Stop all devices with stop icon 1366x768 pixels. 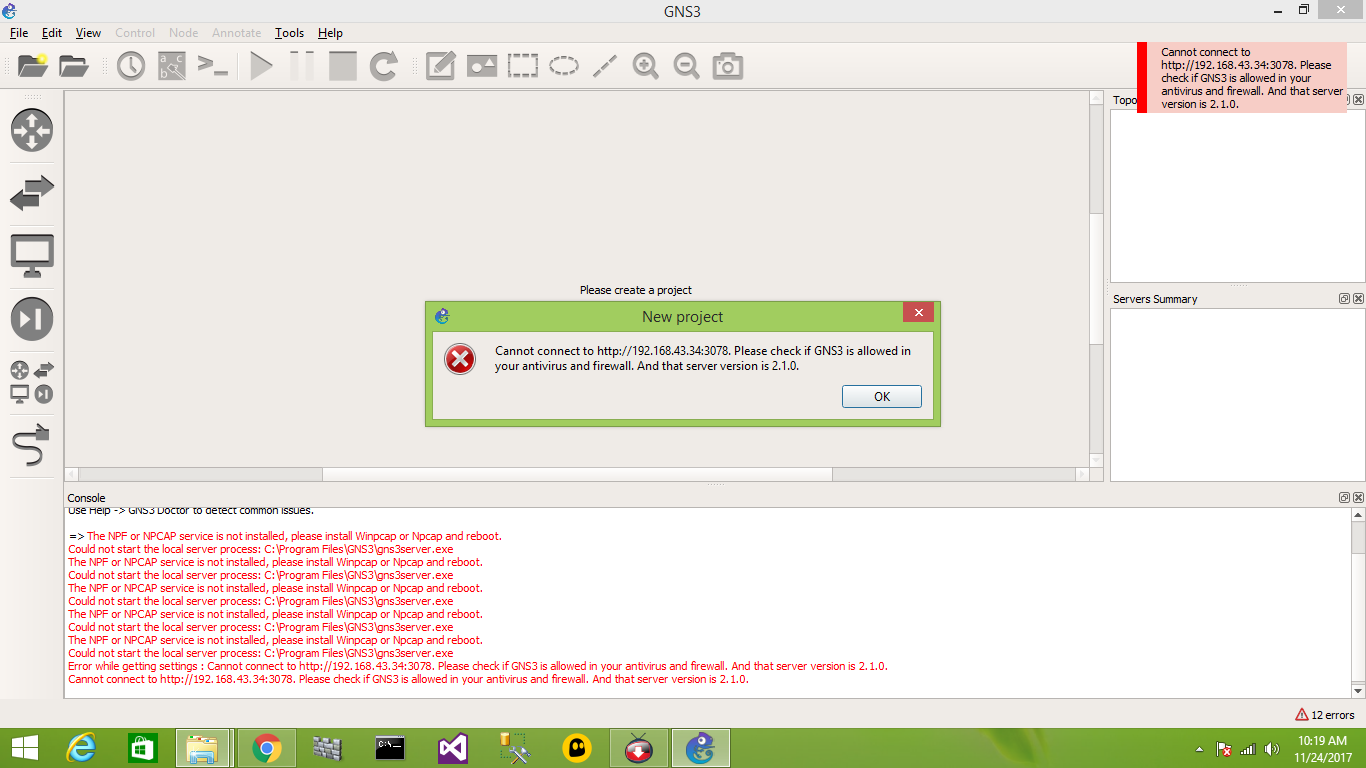click(x=343, y=66)
